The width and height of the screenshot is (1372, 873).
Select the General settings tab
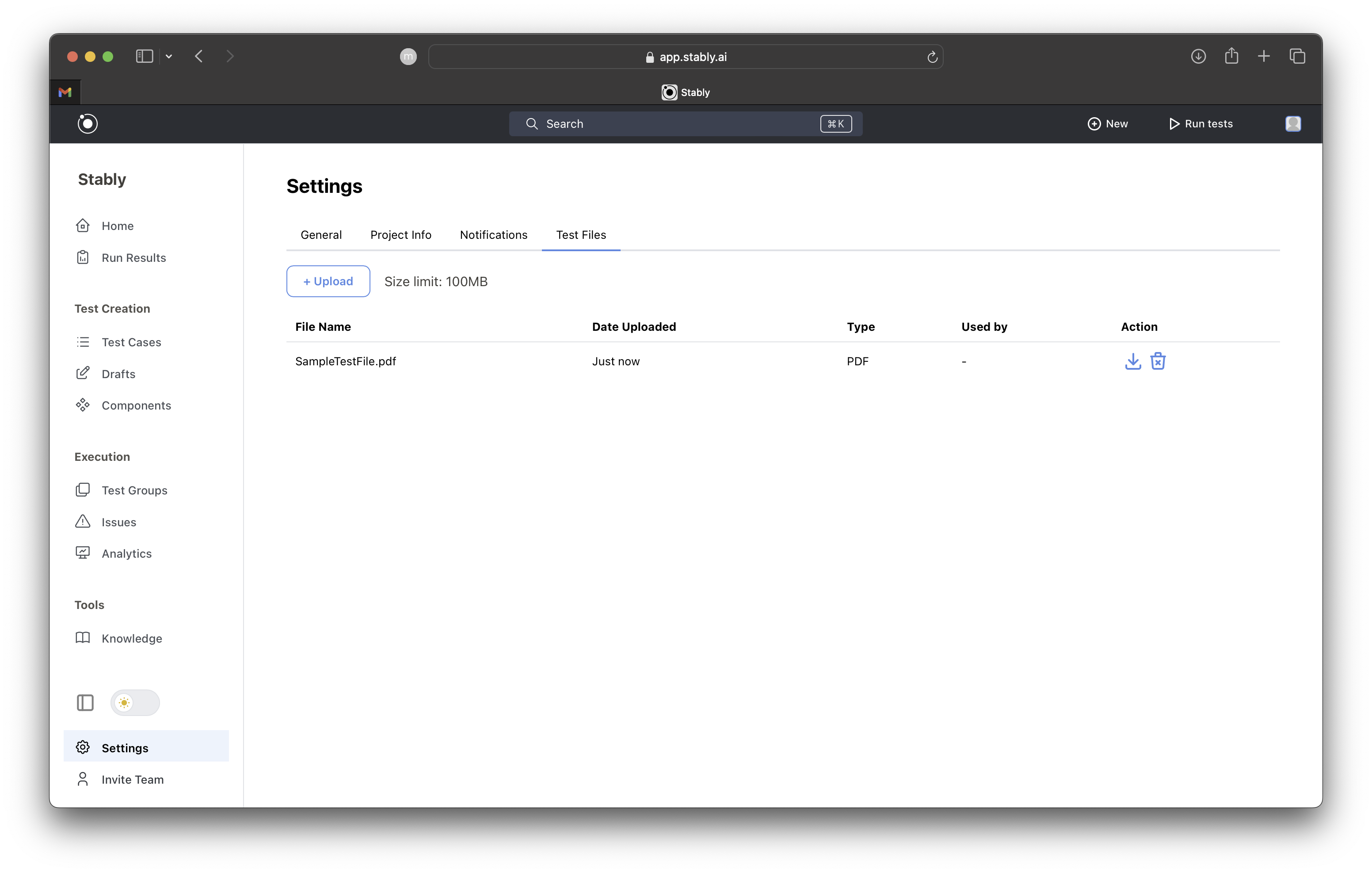(x=321, y=235)
